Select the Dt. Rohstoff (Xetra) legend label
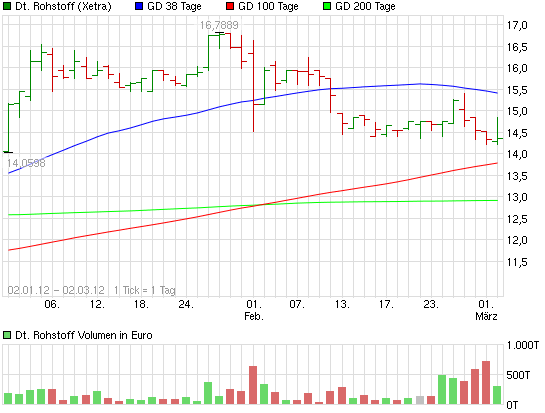The width and height of the screenshot is (545, 413). (x=63, y=6)
